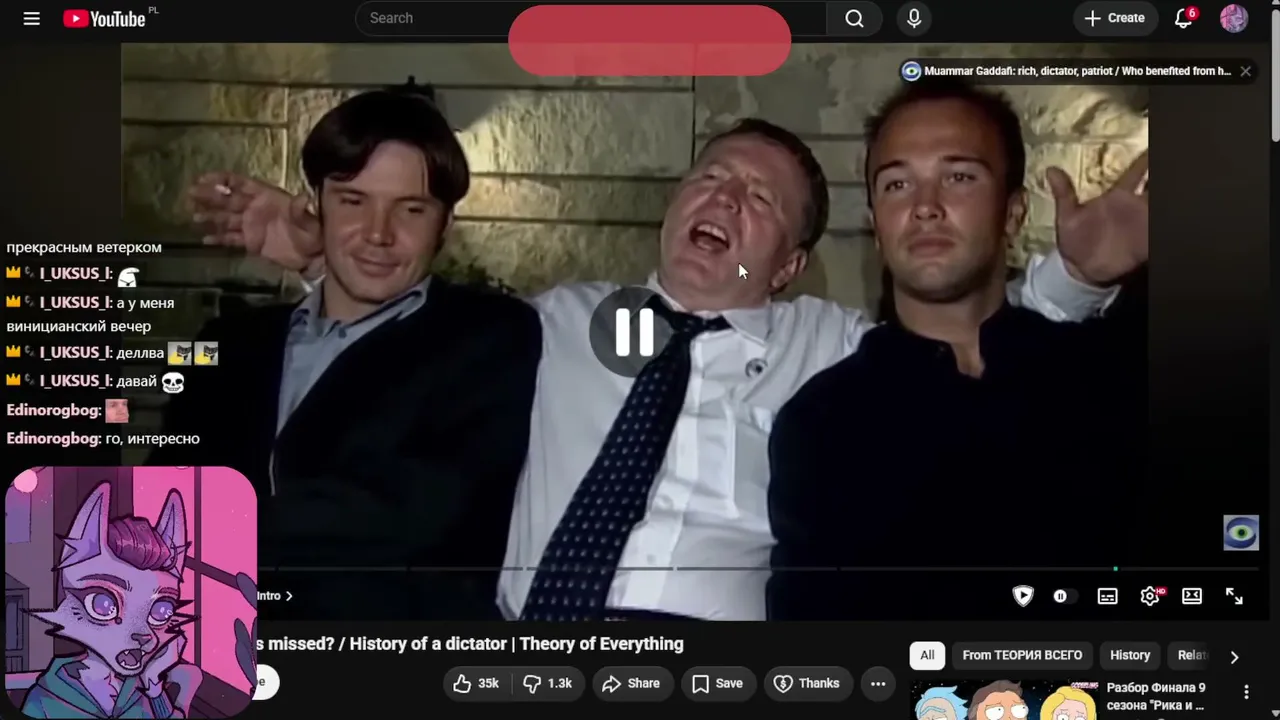Click the streamer's cat avatar overlay
This screenshot has height=720, width=1280.
click(x=130, y=592)
